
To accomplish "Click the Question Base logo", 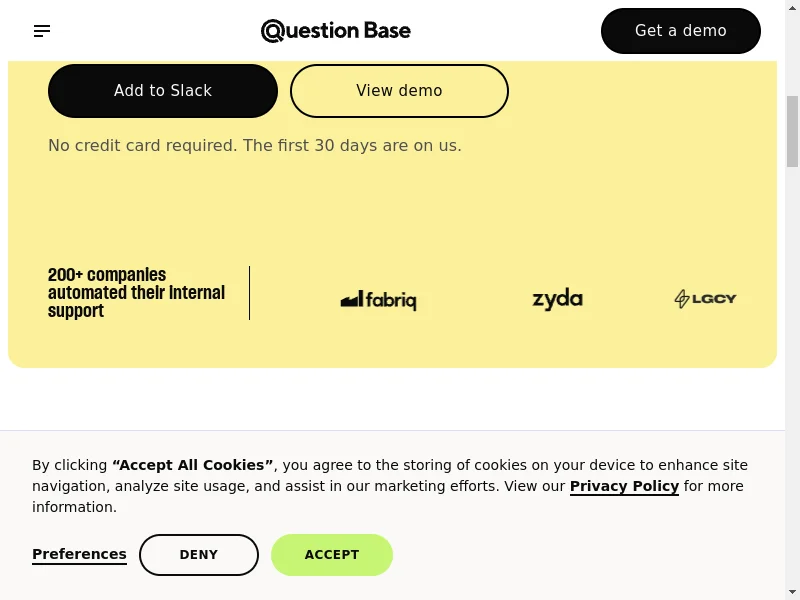I will tap(336, 31).
